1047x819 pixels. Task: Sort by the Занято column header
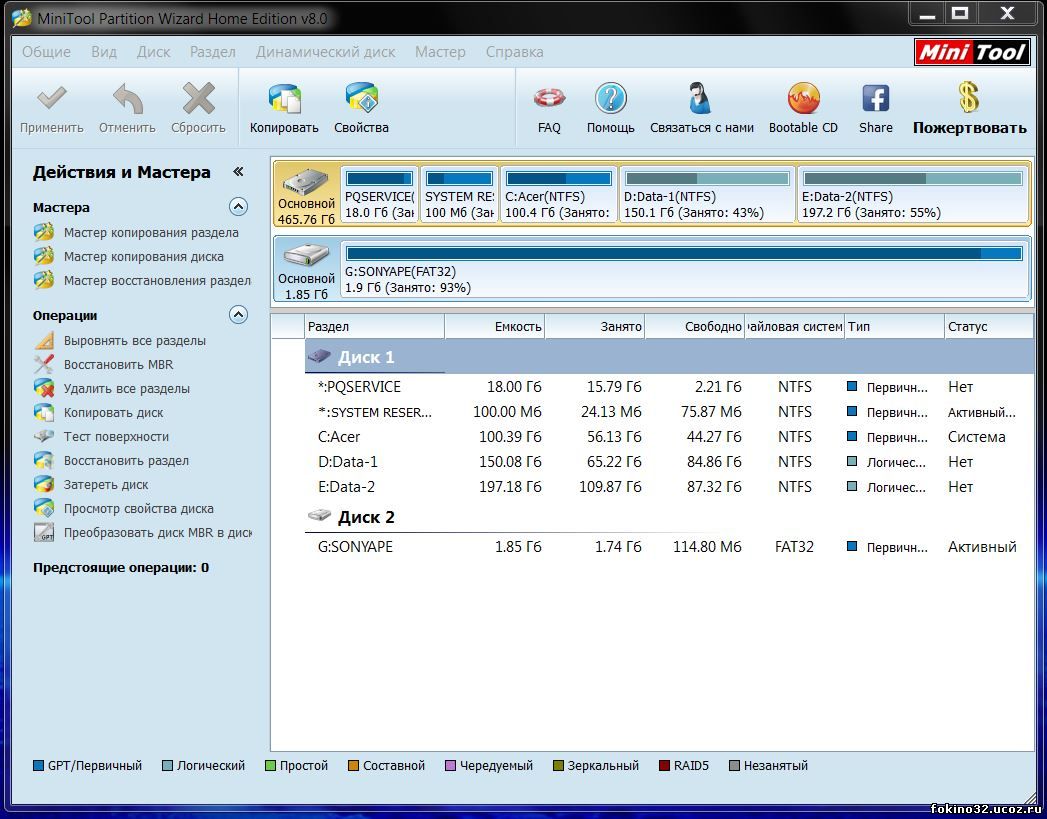(595, 326)
